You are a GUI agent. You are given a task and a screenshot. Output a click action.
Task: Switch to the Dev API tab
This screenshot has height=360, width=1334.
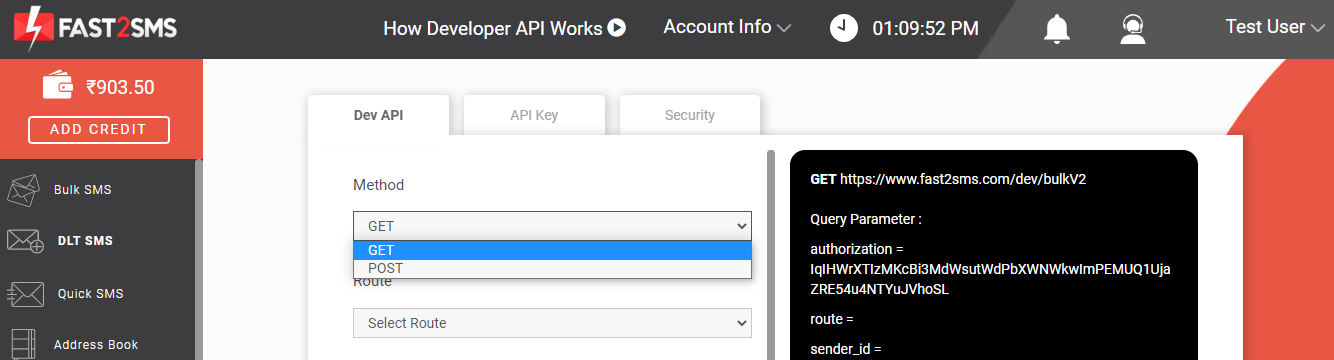[x=379, y=115]
